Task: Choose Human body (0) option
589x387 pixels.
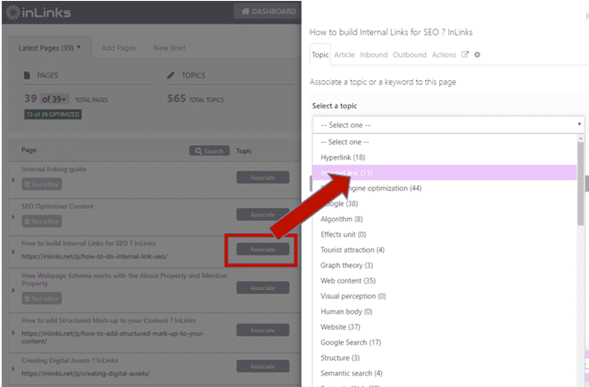Action: [x=445, y=311]
